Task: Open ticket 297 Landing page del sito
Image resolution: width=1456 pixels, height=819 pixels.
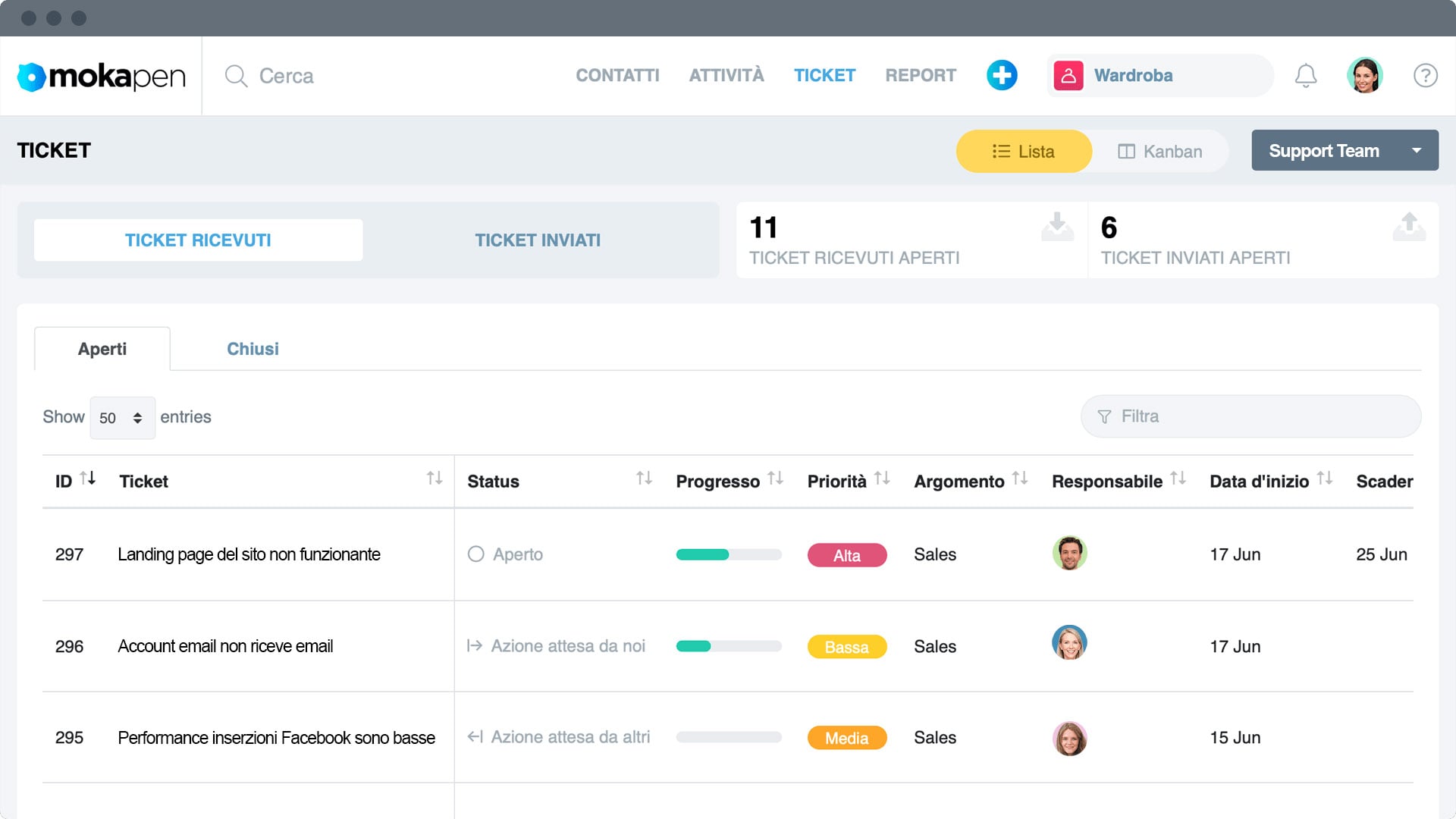Action: click(x=249, y=554)
